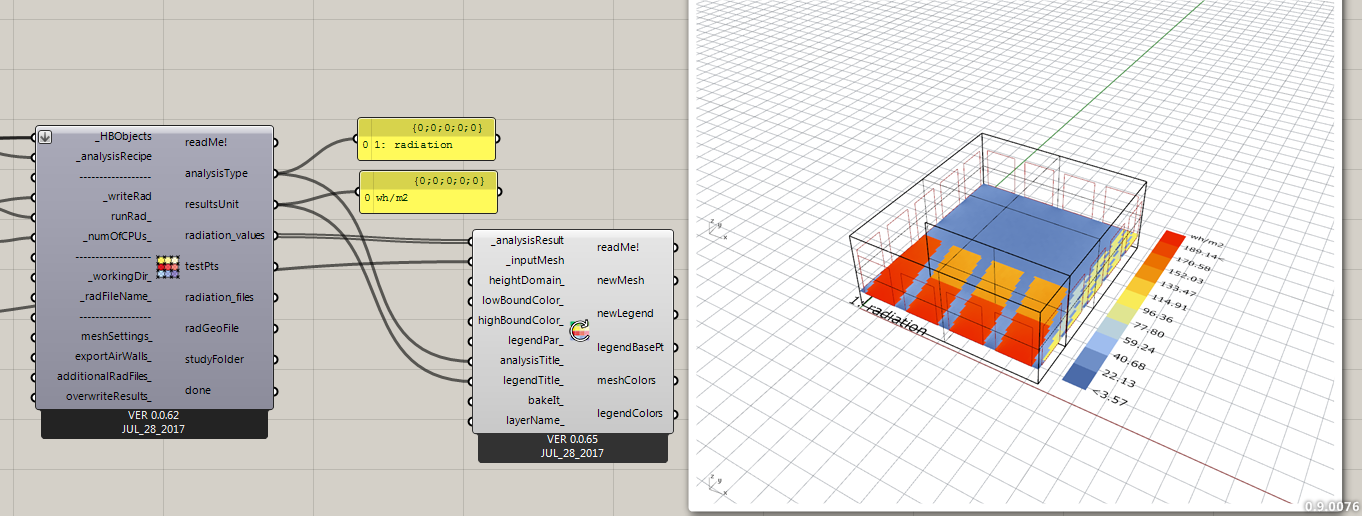
Task: Click the down-arrow icon beside _HBObjects
Action: click(45, 137)
